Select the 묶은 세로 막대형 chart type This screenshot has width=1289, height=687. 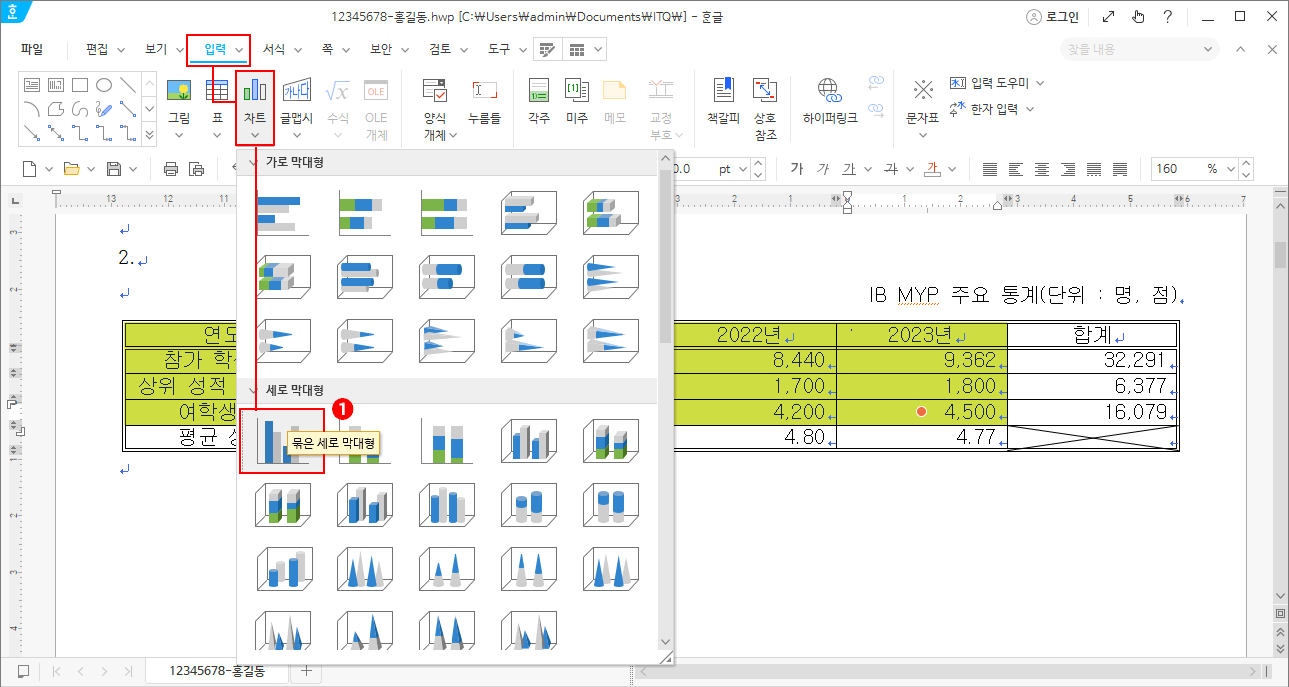click(x=283, y=440)
